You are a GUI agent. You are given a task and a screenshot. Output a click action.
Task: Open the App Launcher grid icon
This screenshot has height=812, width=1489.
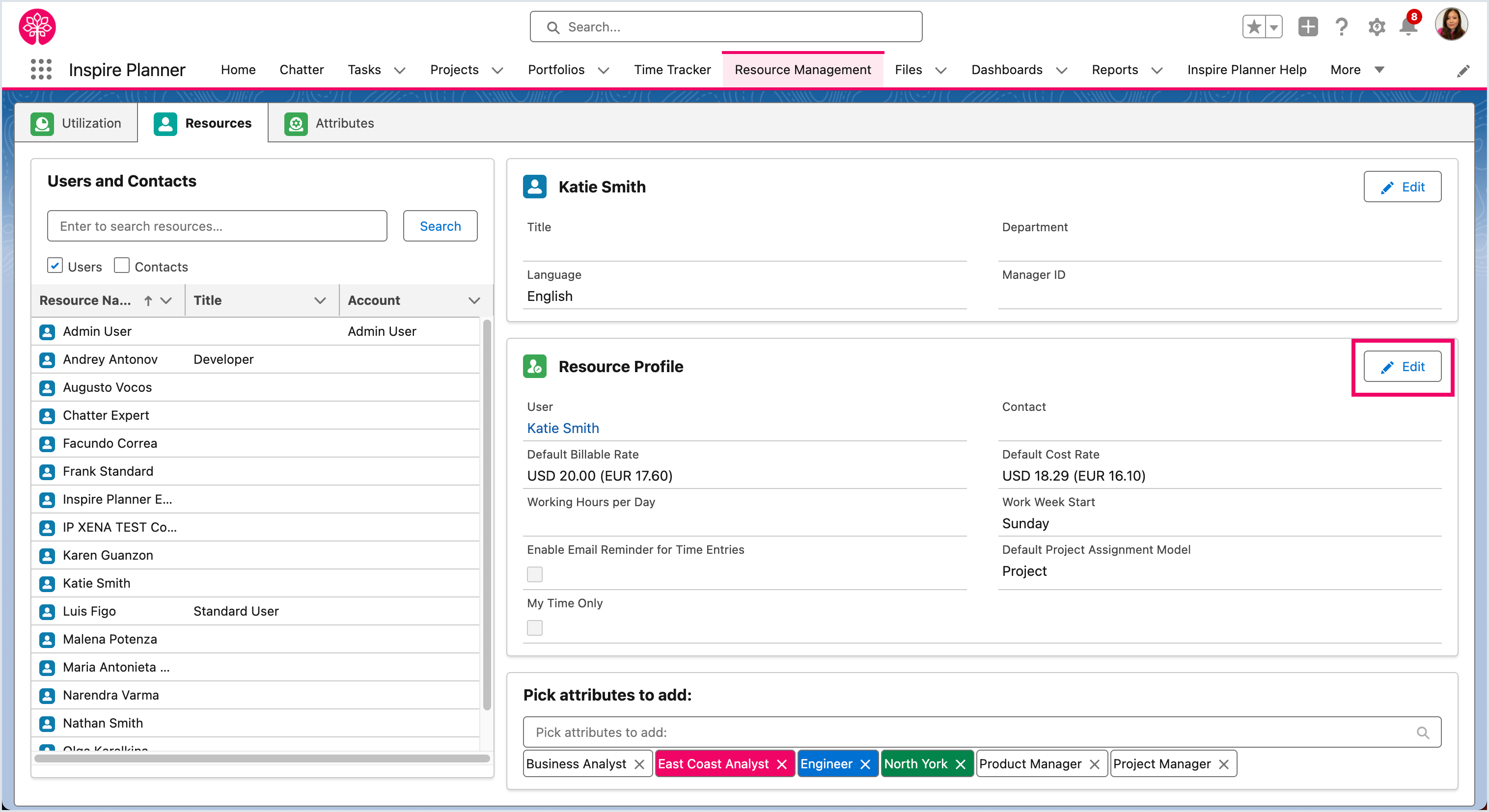point(41,69)
